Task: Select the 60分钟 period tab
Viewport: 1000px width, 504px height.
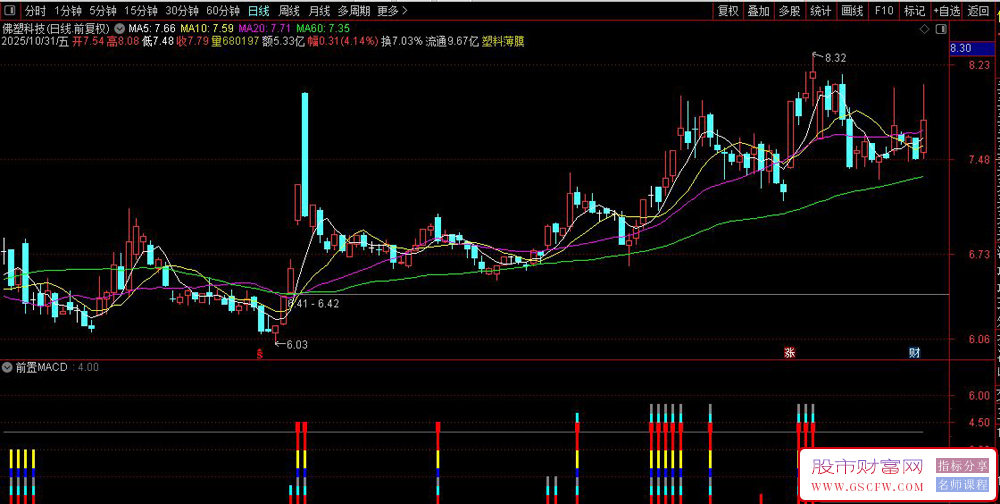Action: [x=223, y=11]
